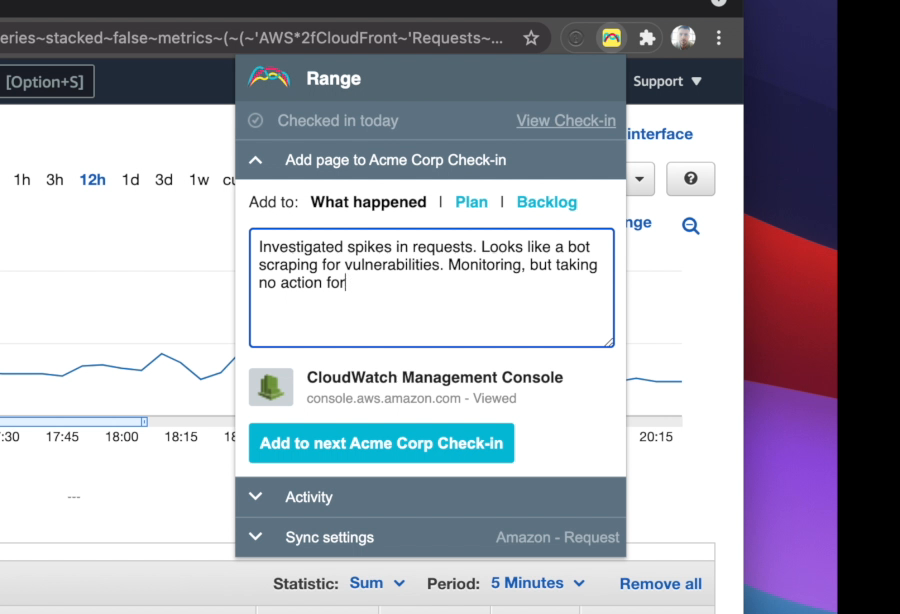Set graph time range to 3d

tap(164, 180)
